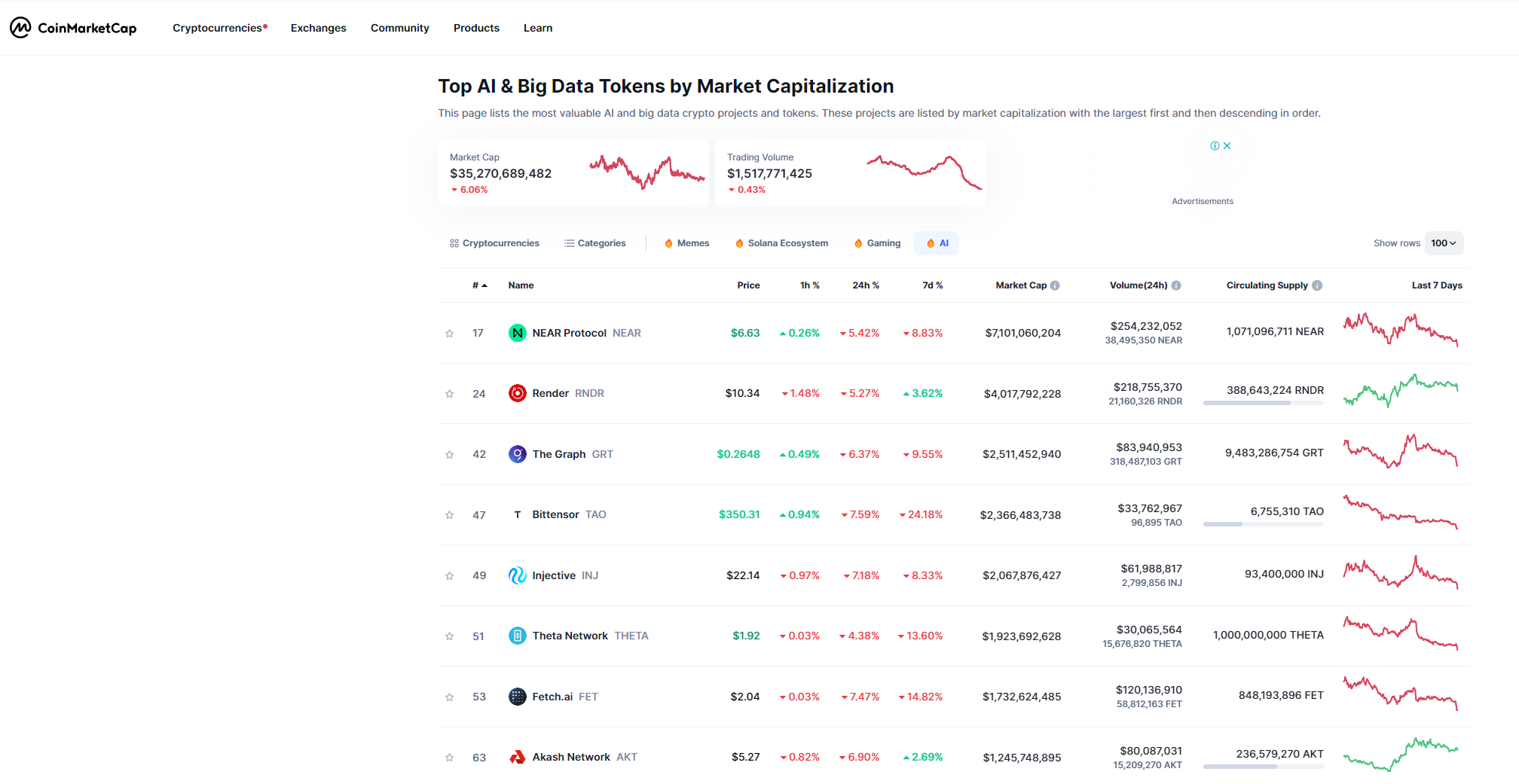Sort table by Name column
This screenshot has height=784, width=1519.
521,285
